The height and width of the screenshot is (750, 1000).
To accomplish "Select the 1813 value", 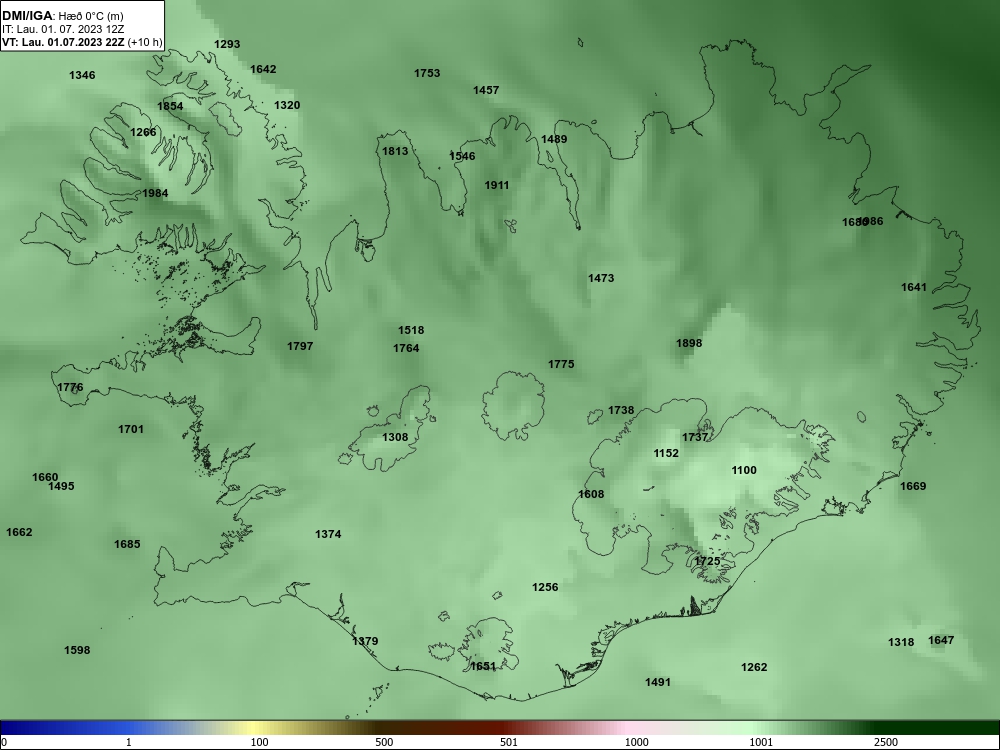I will [x=395, y=151].
